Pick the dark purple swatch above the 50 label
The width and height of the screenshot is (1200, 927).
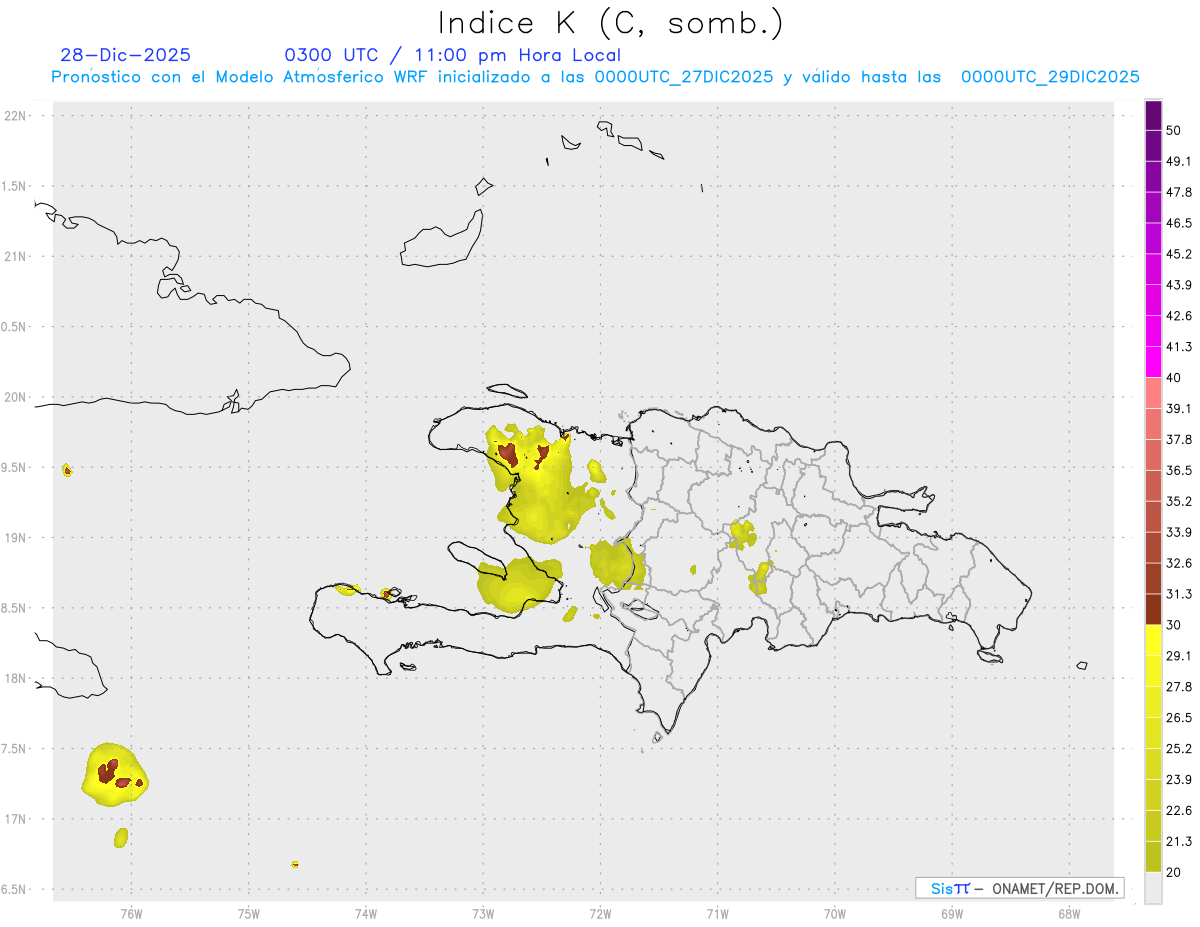point(1153,115)
